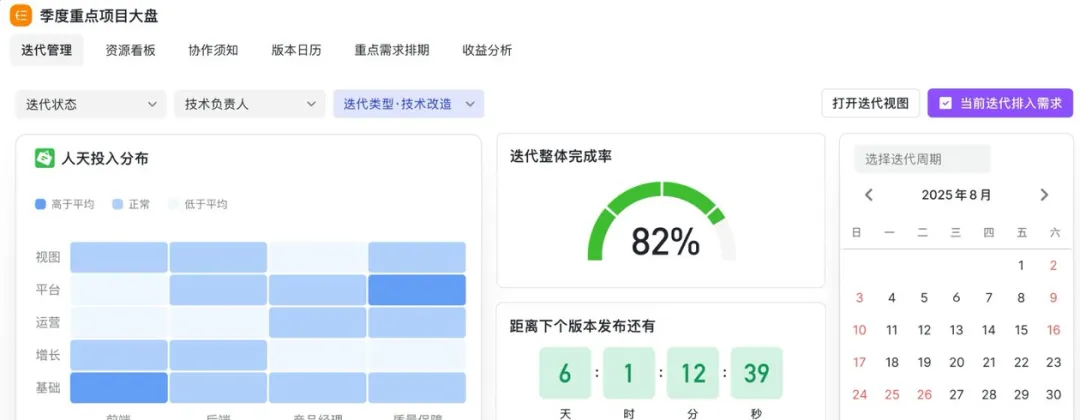Open the 技术负责人 dropdown

pos(249,104)
